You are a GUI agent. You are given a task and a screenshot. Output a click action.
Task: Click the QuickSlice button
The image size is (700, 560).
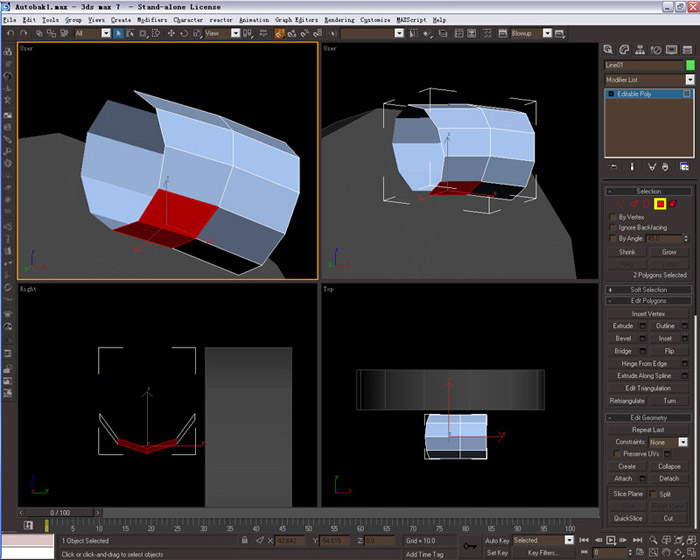(628, 518)
